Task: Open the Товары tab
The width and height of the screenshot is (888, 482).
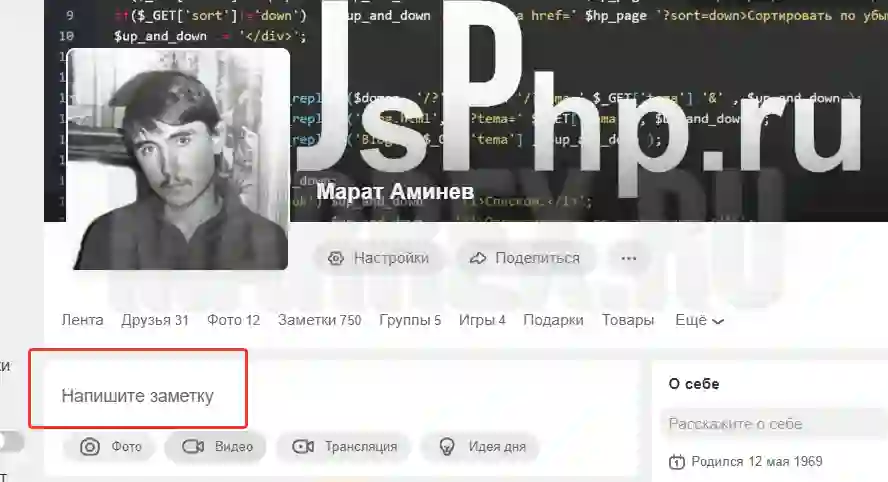Action: (627, 320)
